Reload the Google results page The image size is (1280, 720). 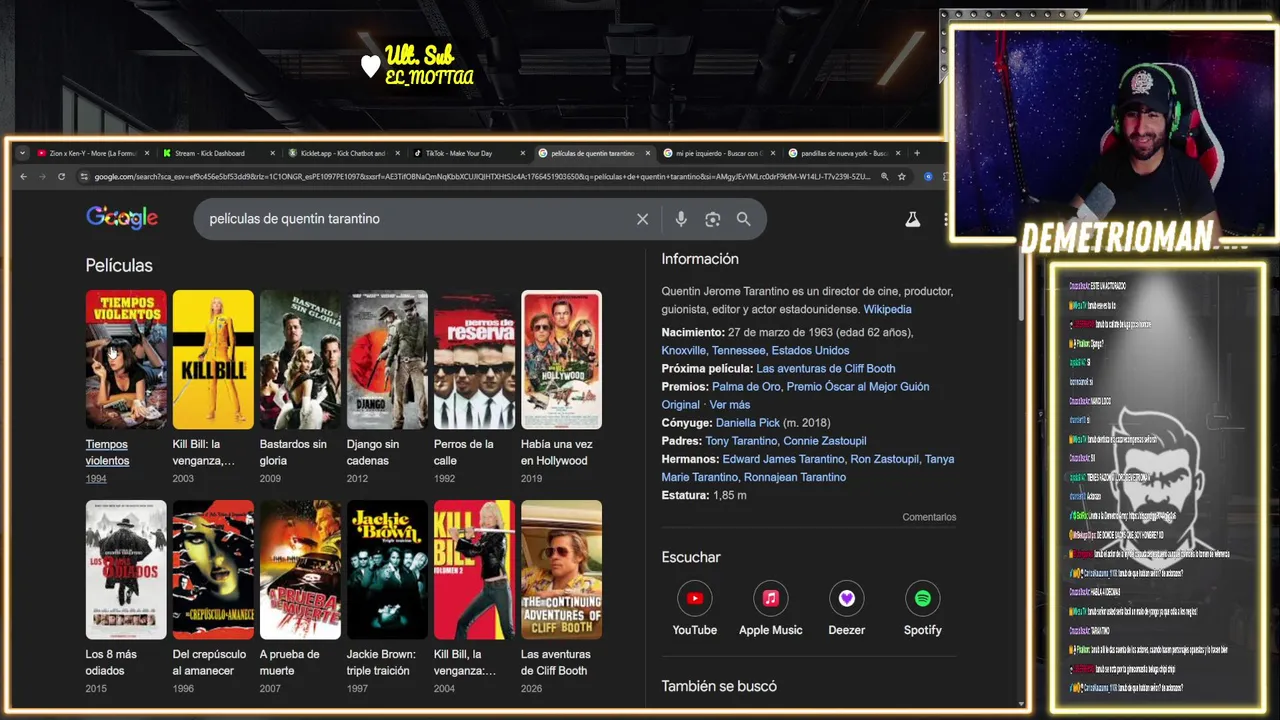[61, 176]
